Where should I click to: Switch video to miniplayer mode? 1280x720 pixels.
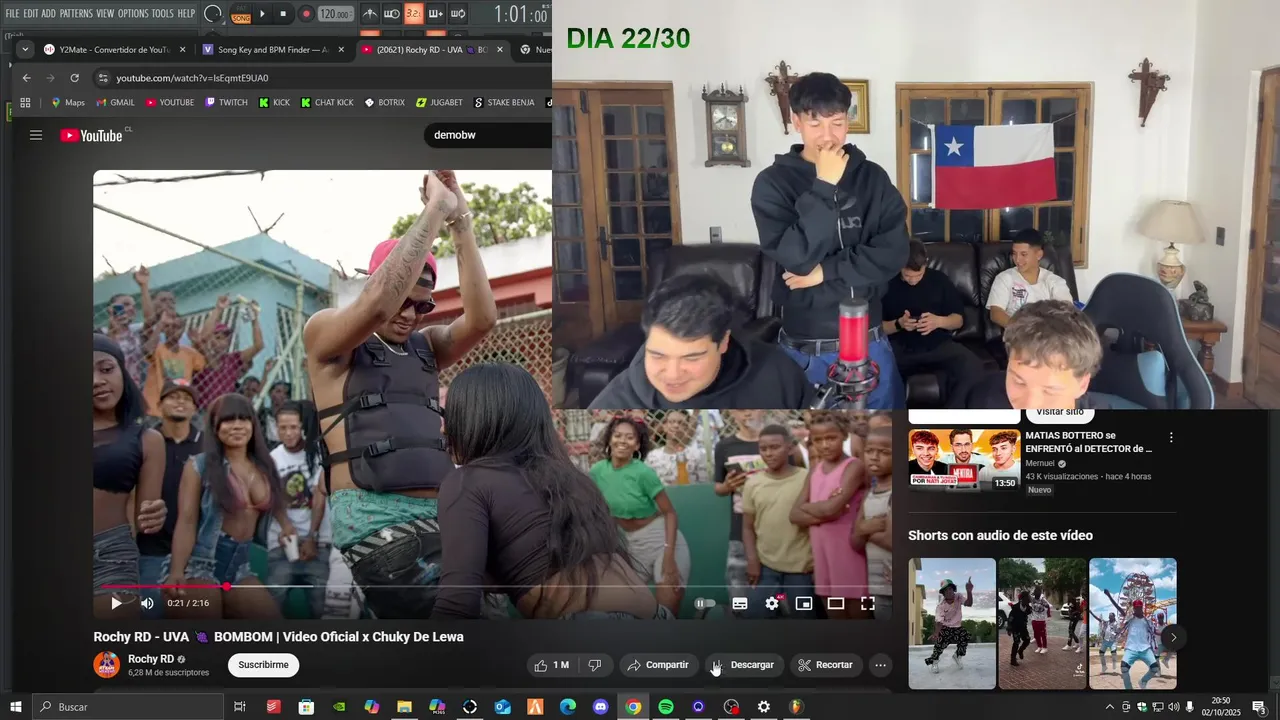(x=804, y=603)
